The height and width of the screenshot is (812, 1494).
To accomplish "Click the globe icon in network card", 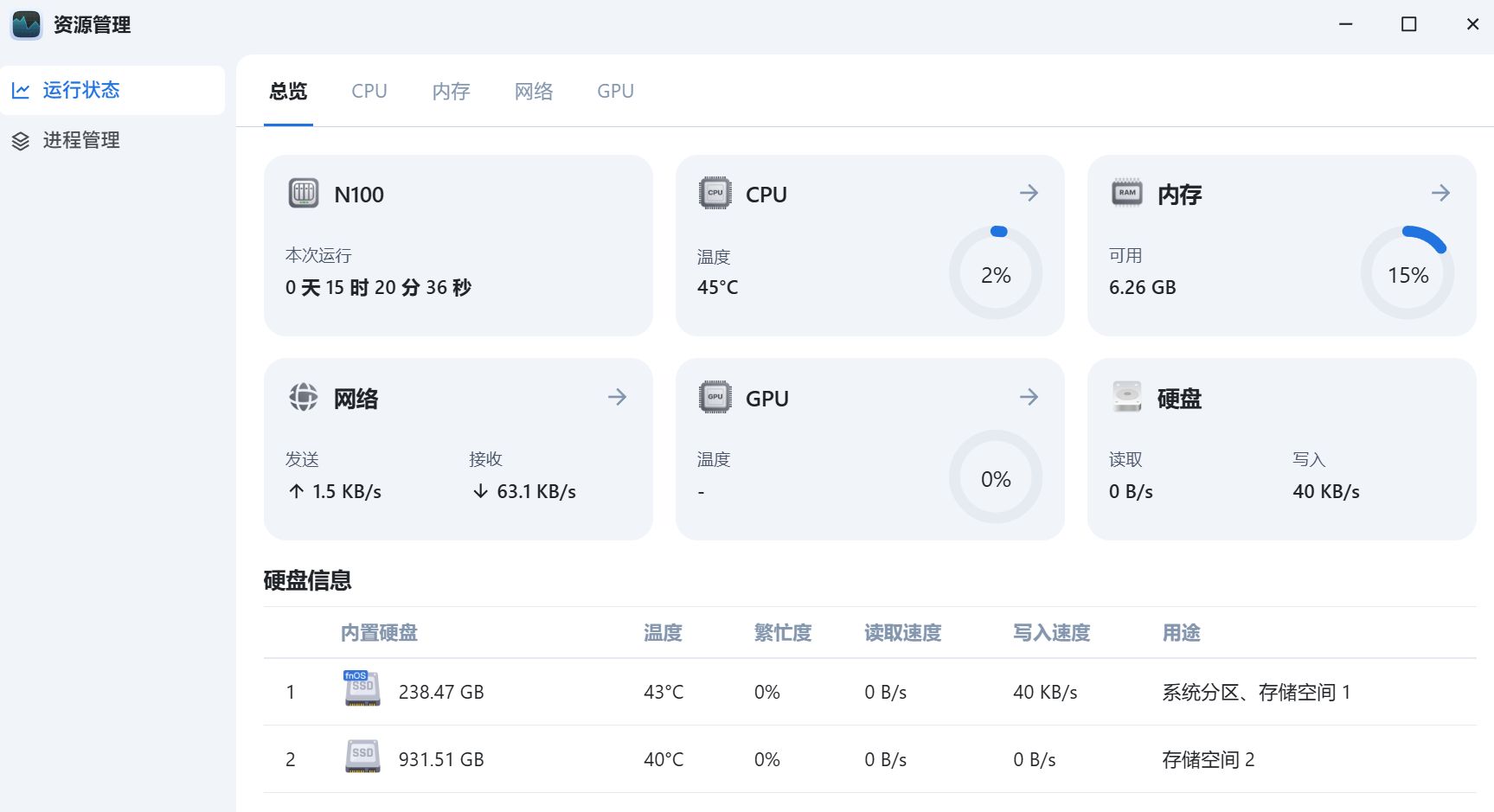I will [304, 397].
